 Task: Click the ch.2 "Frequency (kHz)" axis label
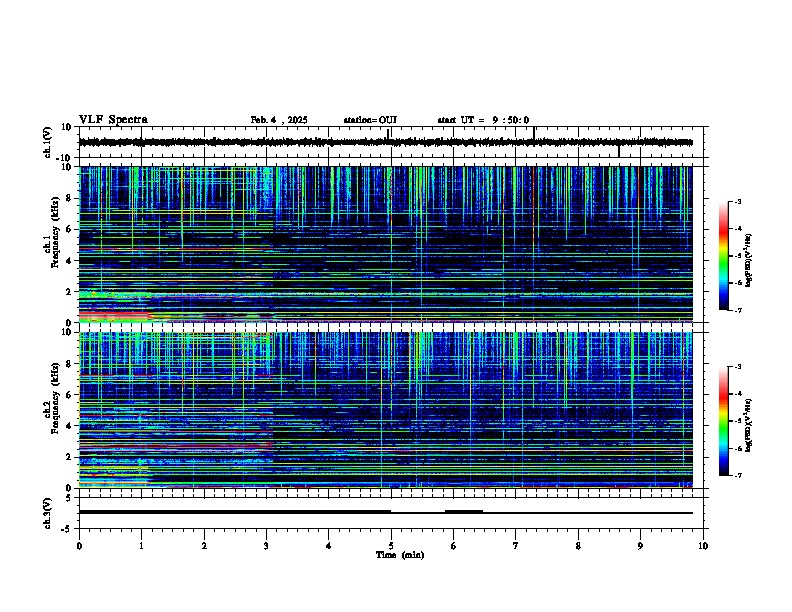[x=55, y=398]
